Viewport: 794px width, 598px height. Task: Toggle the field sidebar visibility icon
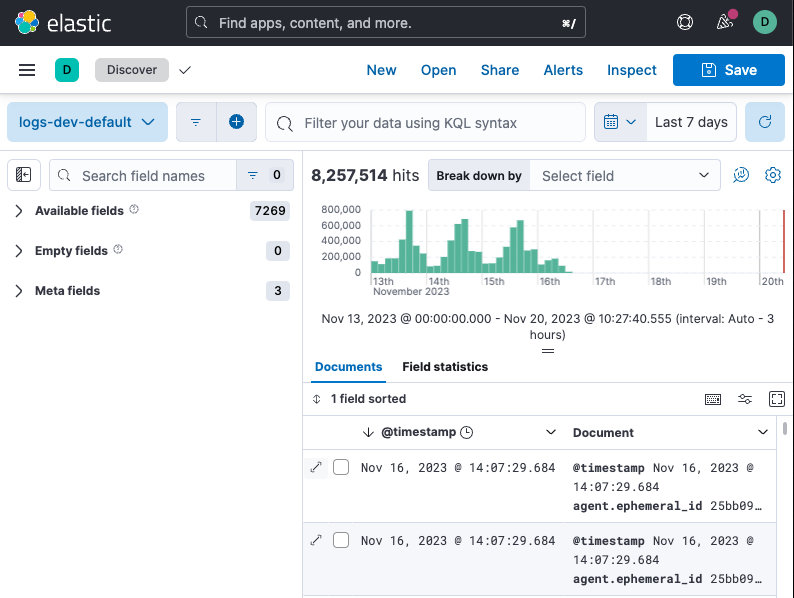[x=24, y=175]
